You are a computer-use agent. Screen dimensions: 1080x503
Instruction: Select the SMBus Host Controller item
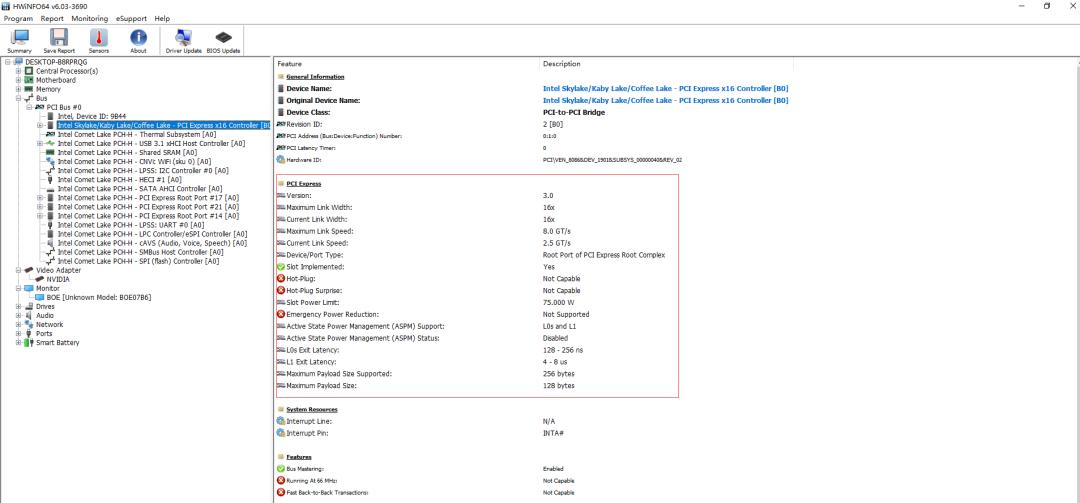pos(140,252)
